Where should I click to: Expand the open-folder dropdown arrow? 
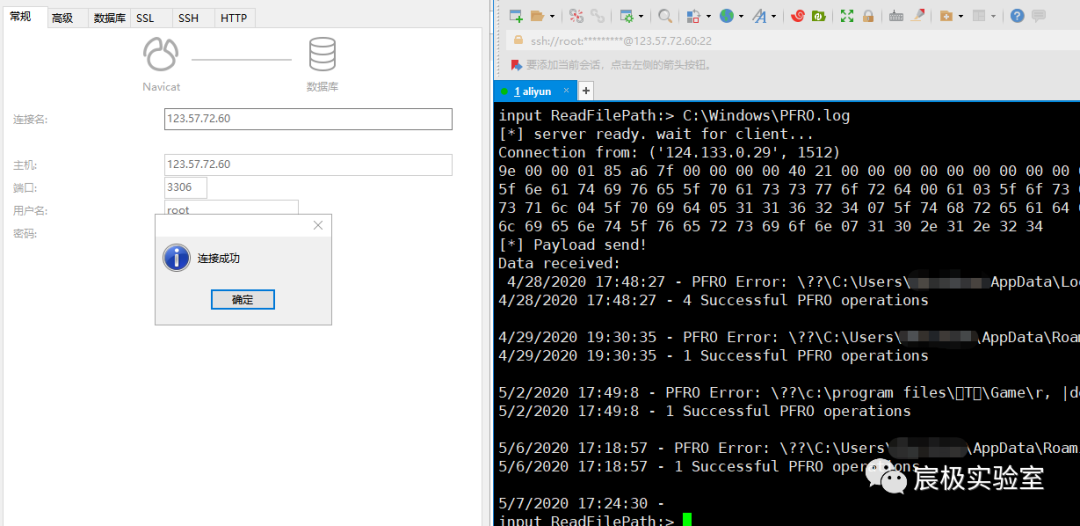click(552, 17)
